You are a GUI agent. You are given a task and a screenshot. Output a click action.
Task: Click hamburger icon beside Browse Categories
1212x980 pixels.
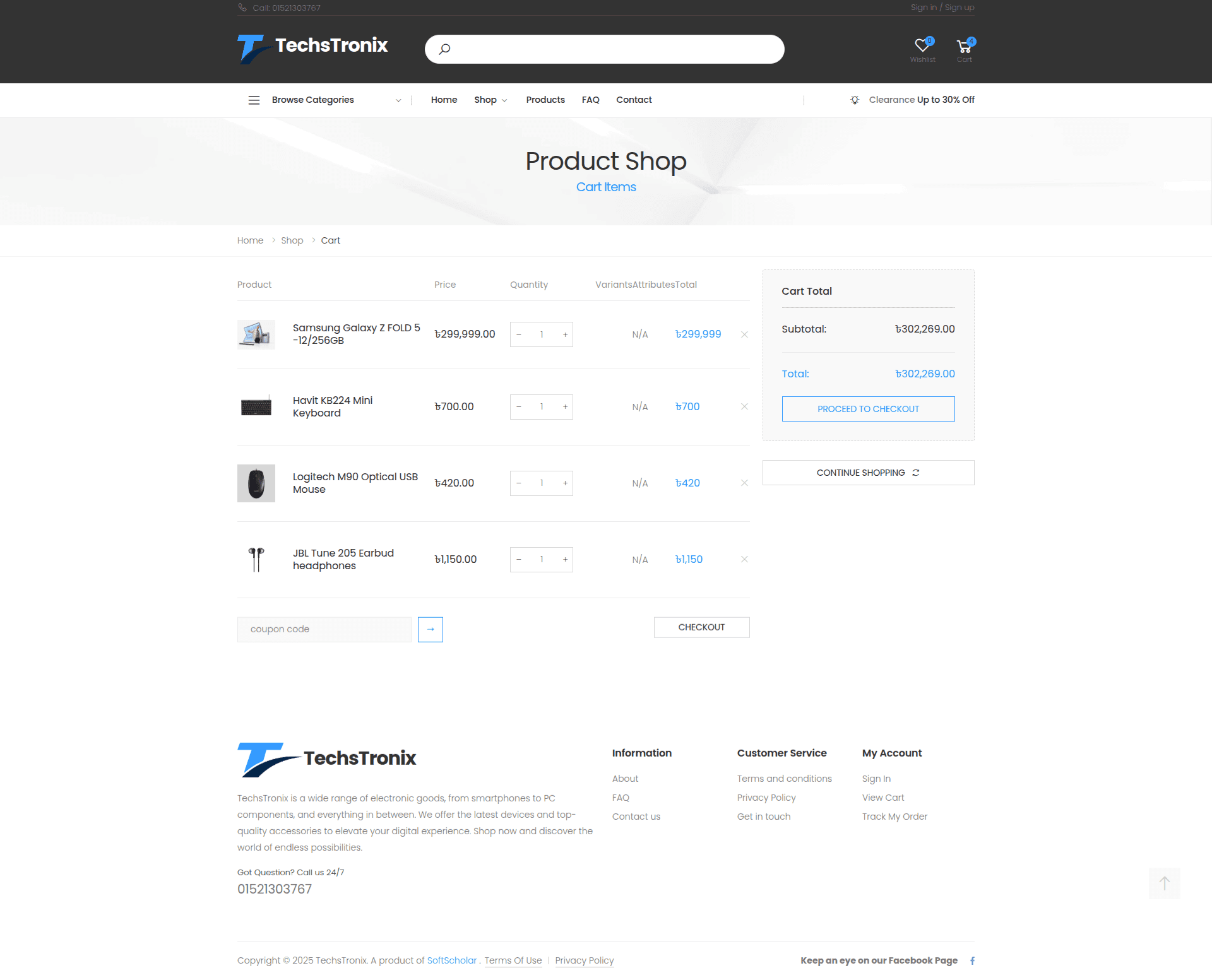(x=254, y=100)
